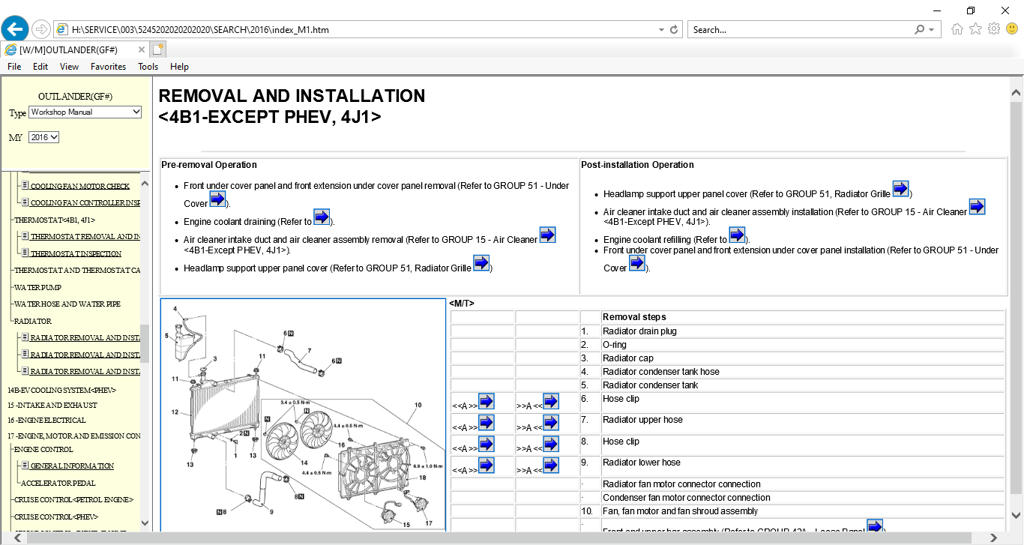Screen dimensions: 1024x545
Task: Open the Engine coolant draining arrow link
Action: point(321,217)
